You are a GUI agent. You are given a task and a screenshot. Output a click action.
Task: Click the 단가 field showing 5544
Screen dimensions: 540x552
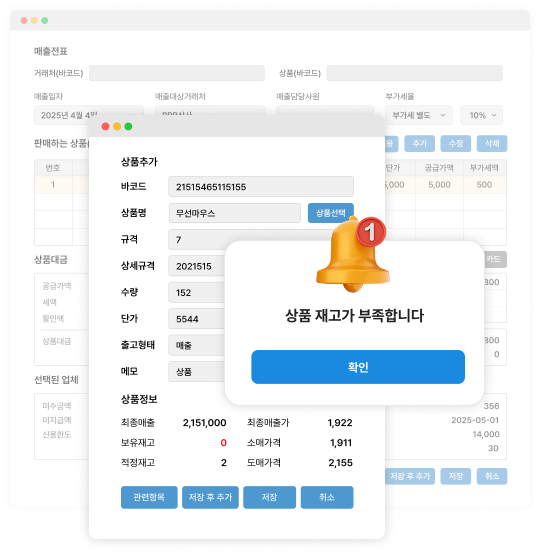pyautogui.click(x=196, y=319)
